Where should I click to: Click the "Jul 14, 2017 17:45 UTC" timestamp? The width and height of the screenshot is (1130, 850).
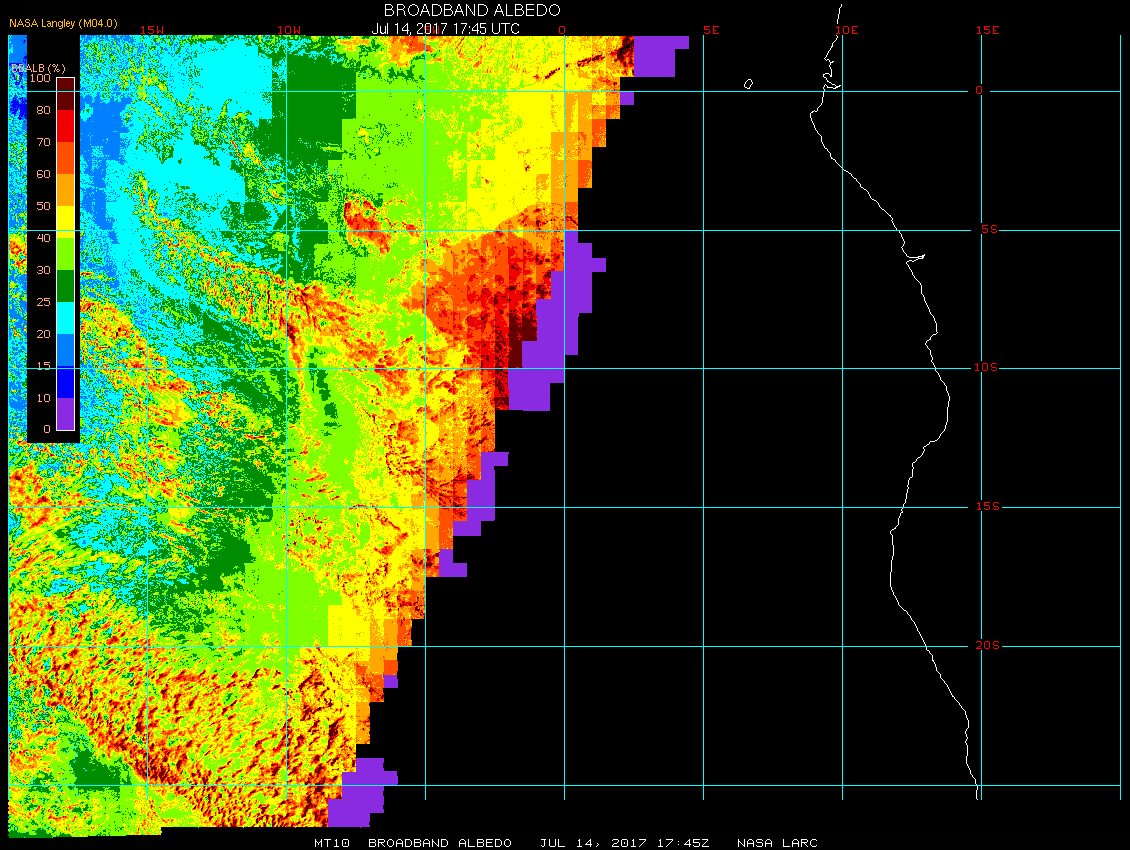445,29
